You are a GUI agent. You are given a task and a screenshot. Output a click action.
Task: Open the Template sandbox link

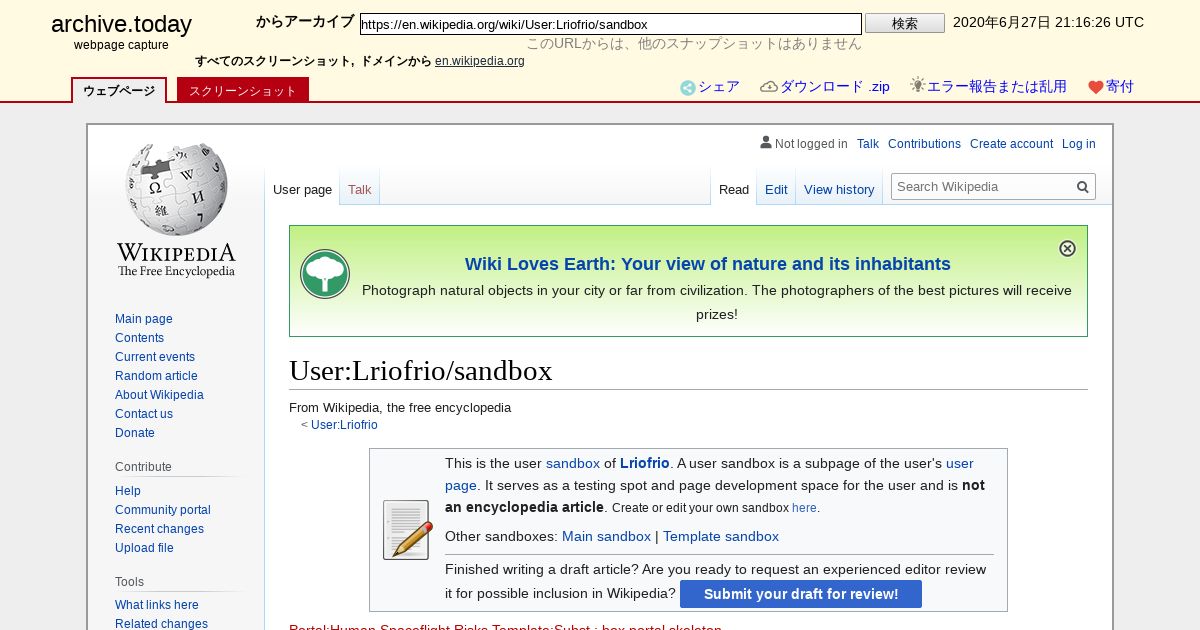pyautogui.click(x=721, y=536)
